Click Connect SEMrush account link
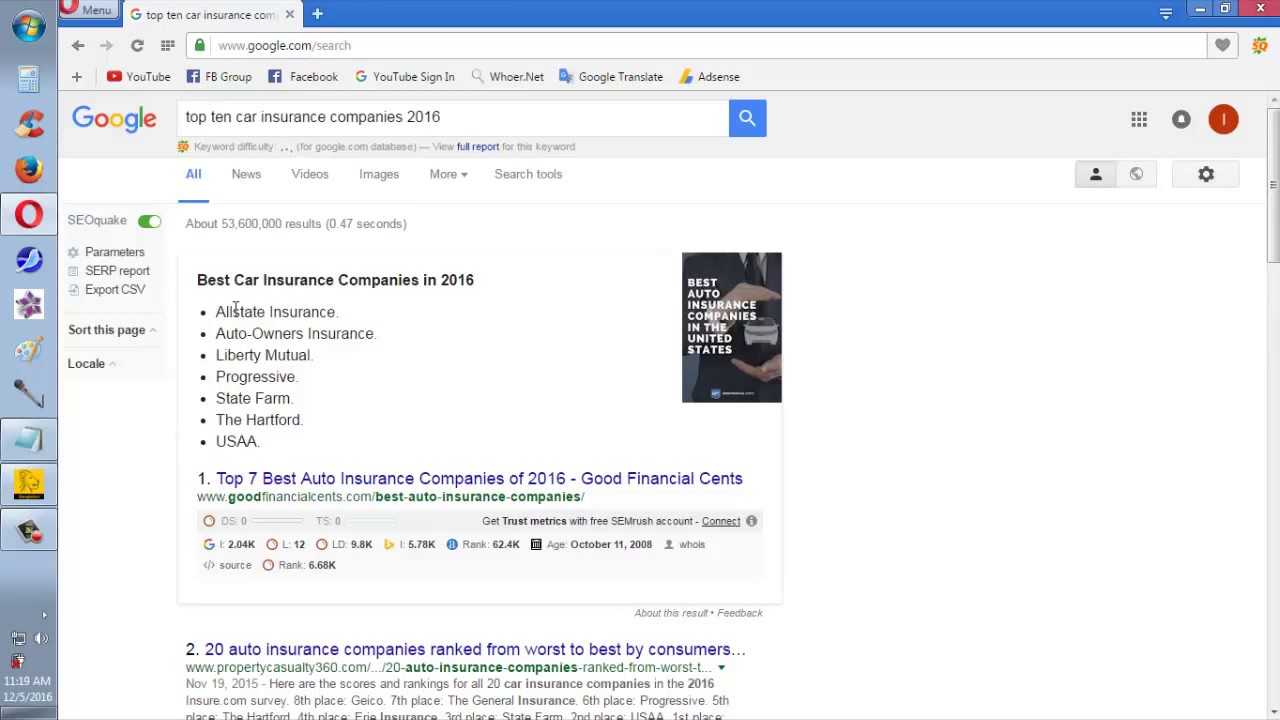1280x720 pixels. [721, 521]
